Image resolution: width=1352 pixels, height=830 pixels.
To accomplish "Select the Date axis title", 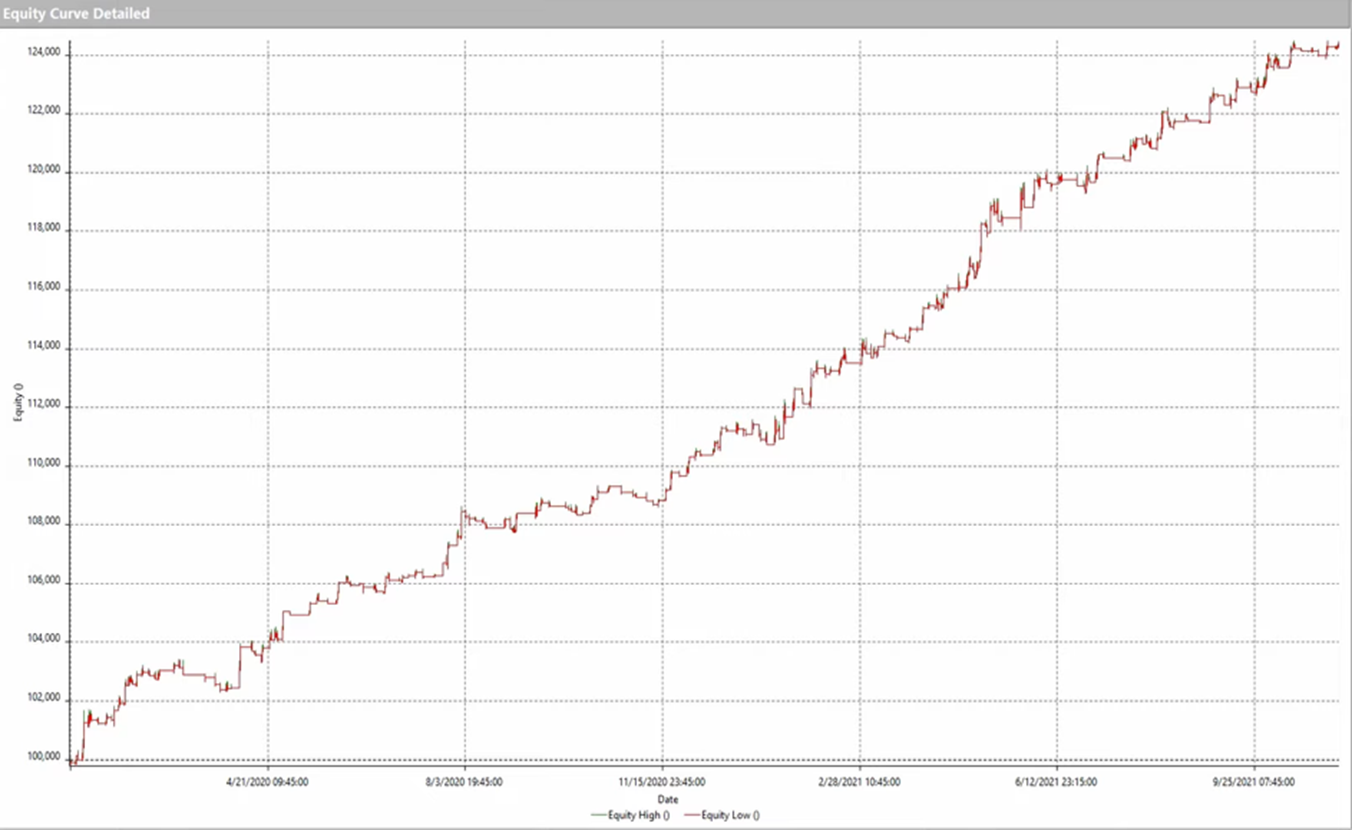I will pyautogui.click(x=667, y=799).
